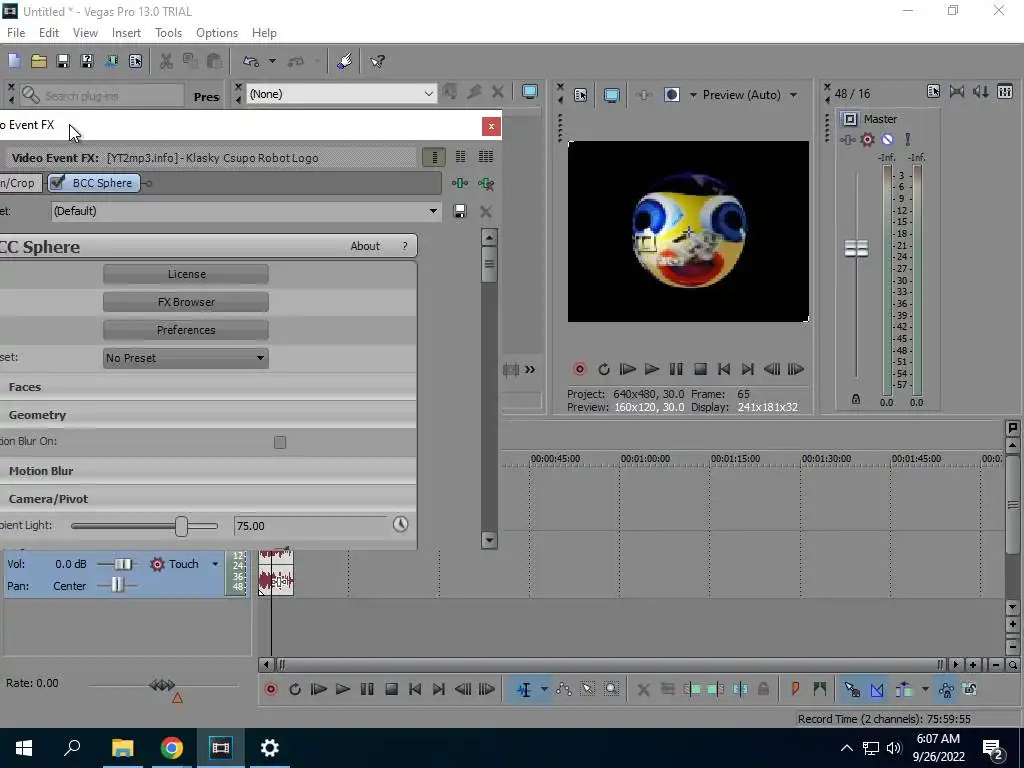This screenshot has width=1024, height=768.
Task: Open the Tools menu
Action: tap(168, 33)
